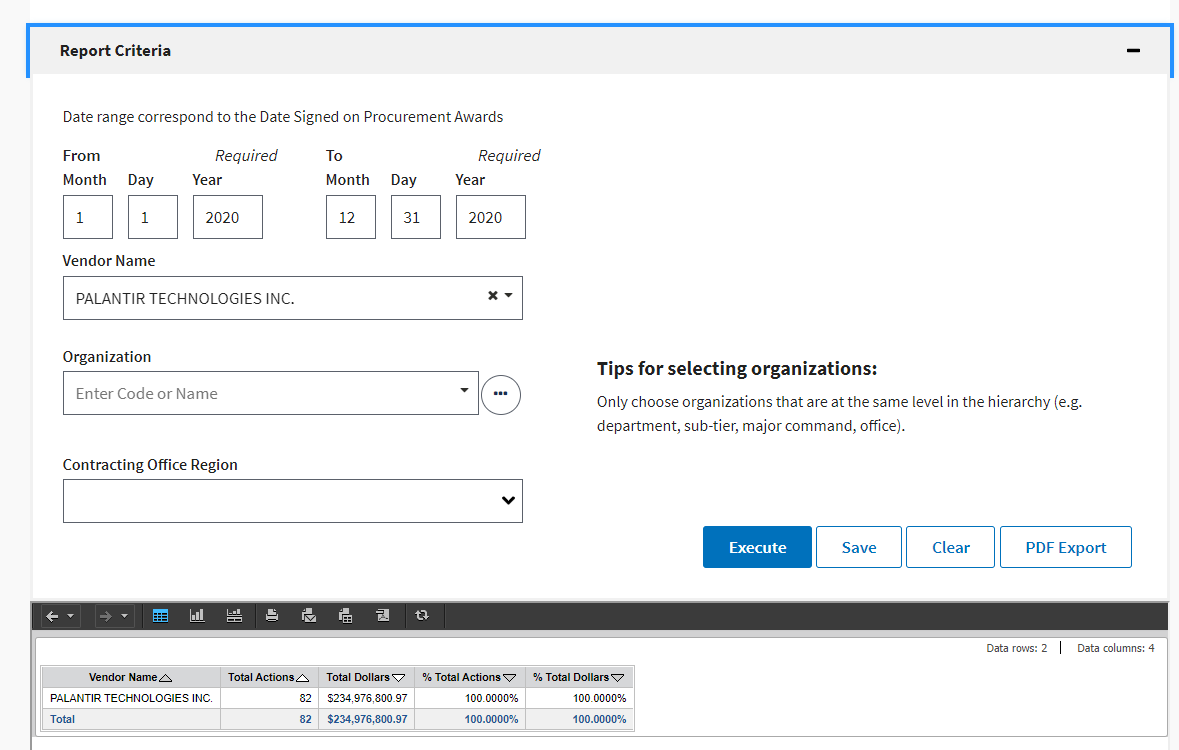1179x750 pixels.
Task: Click the back arrow in report toolbar
Action: click(x=53, y=616)
